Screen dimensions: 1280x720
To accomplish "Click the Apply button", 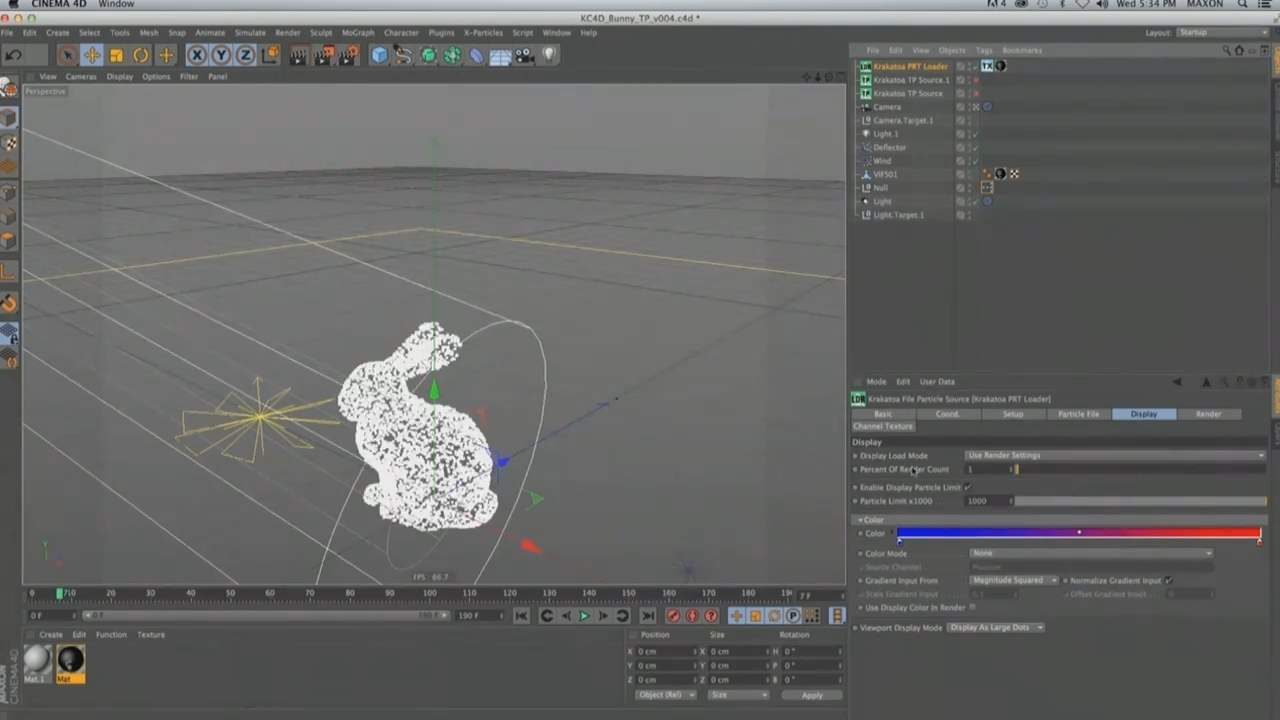I will (x=811, y=695).
